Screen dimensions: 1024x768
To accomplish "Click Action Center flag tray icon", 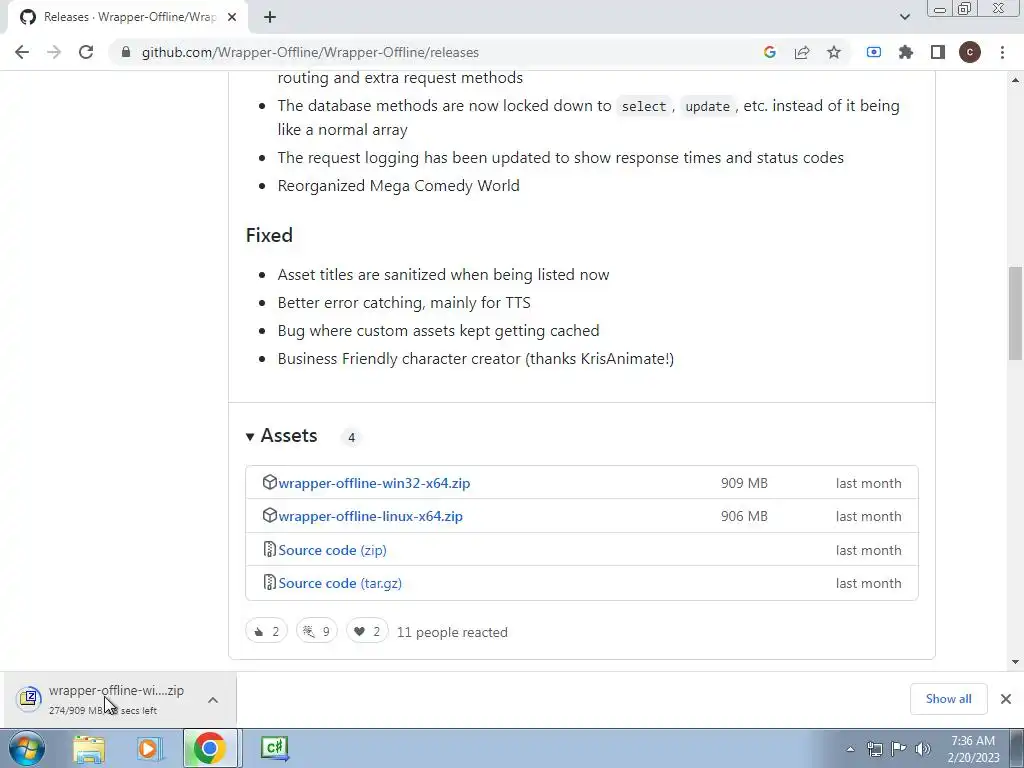I will (x=899, y=749).
